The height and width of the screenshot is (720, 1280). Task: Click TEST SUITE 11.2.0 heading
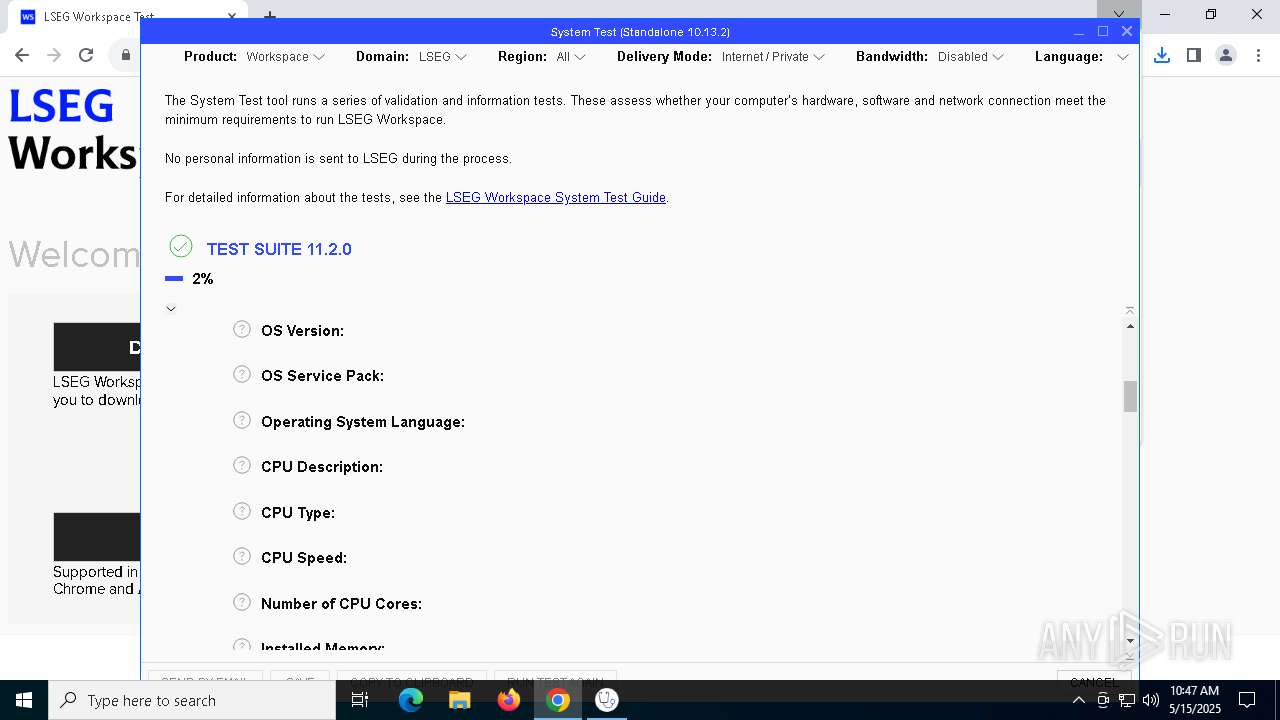(279, 249)
